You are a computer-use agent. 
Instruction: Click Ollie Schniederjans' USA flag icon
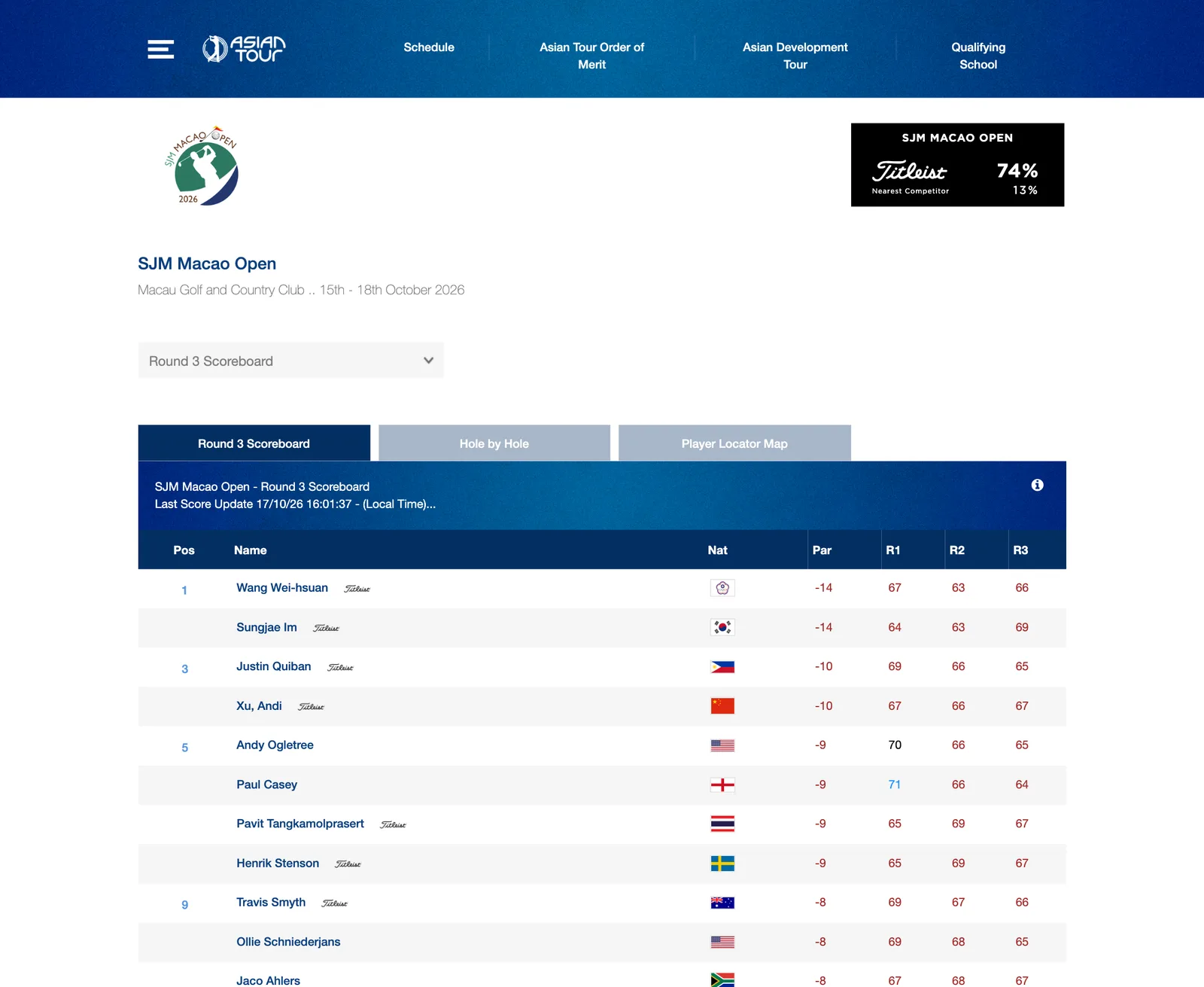722,942
